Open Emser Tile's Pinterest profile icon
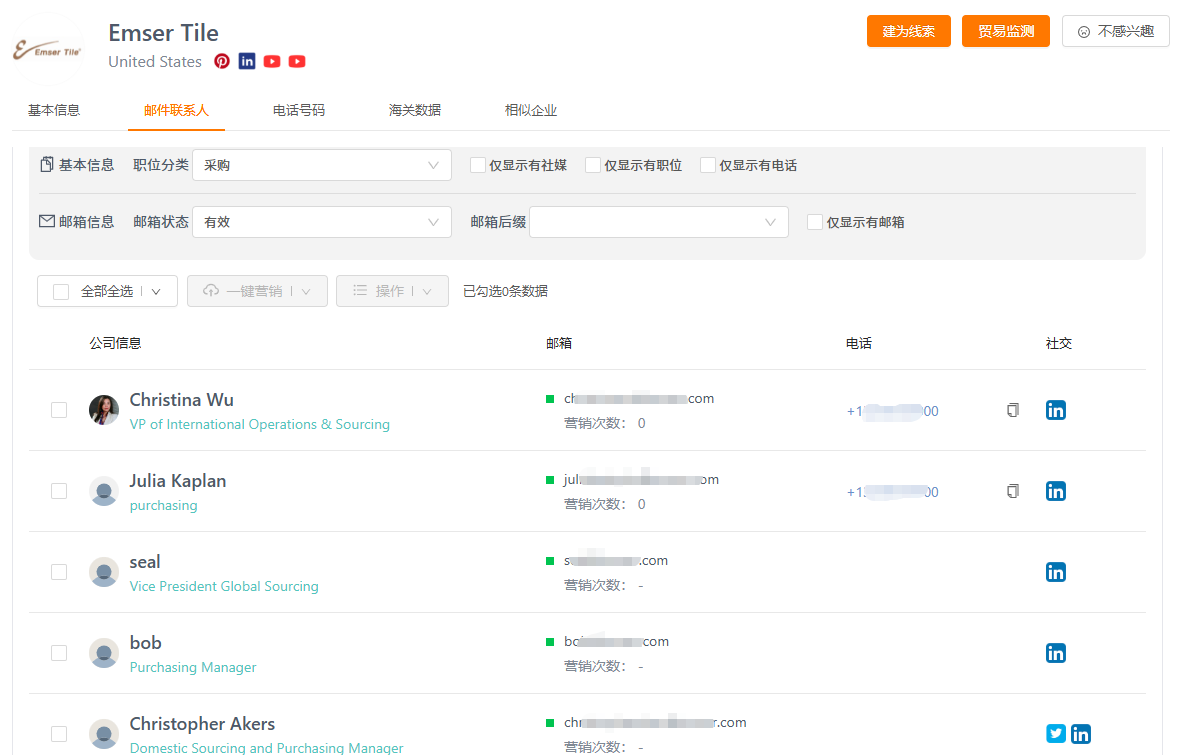Image resolution: width=1185 pixels, height=755 pixels. coord(221,61)
